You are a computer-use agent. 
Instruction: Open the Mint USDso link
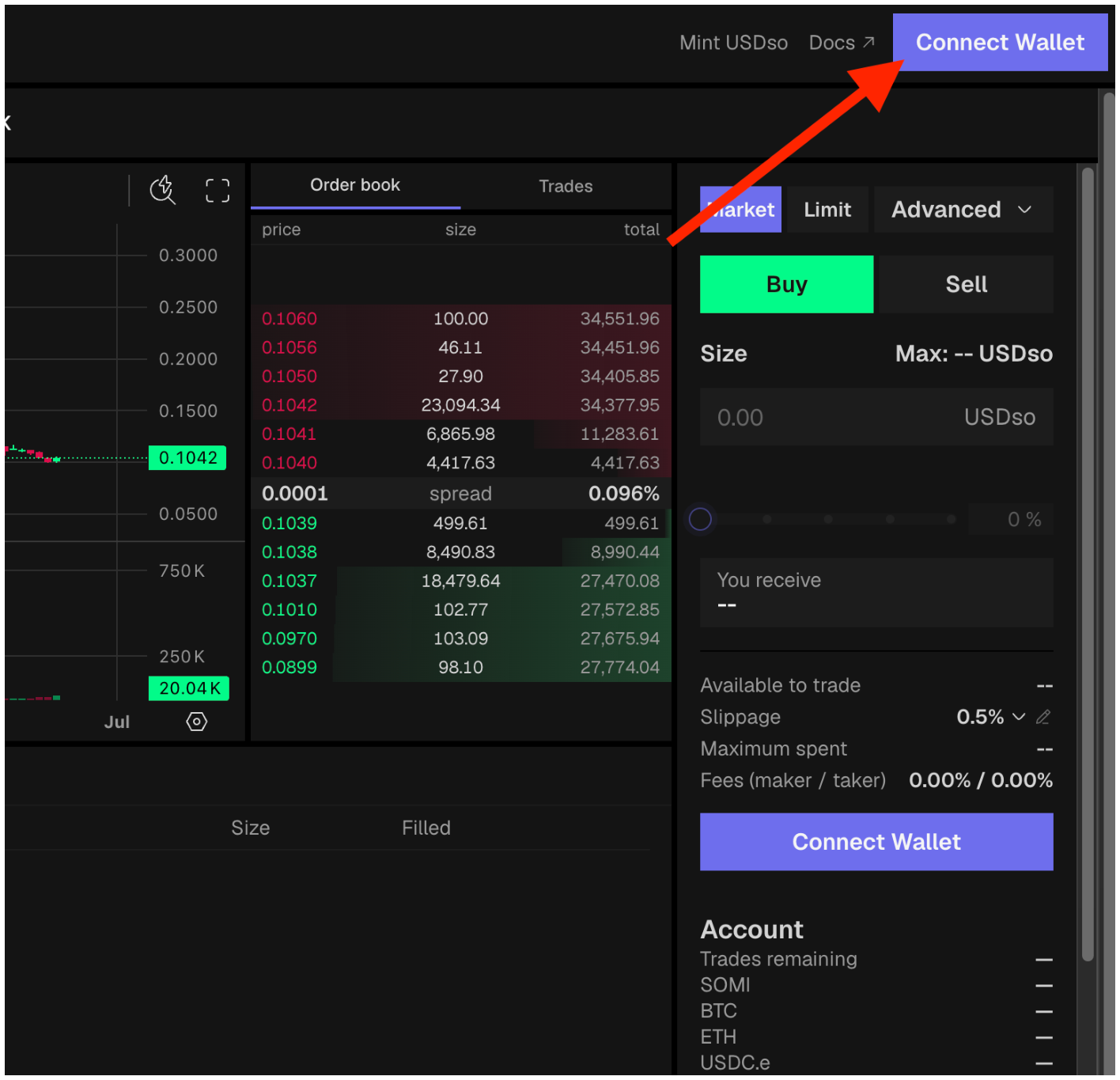[733, 43]
